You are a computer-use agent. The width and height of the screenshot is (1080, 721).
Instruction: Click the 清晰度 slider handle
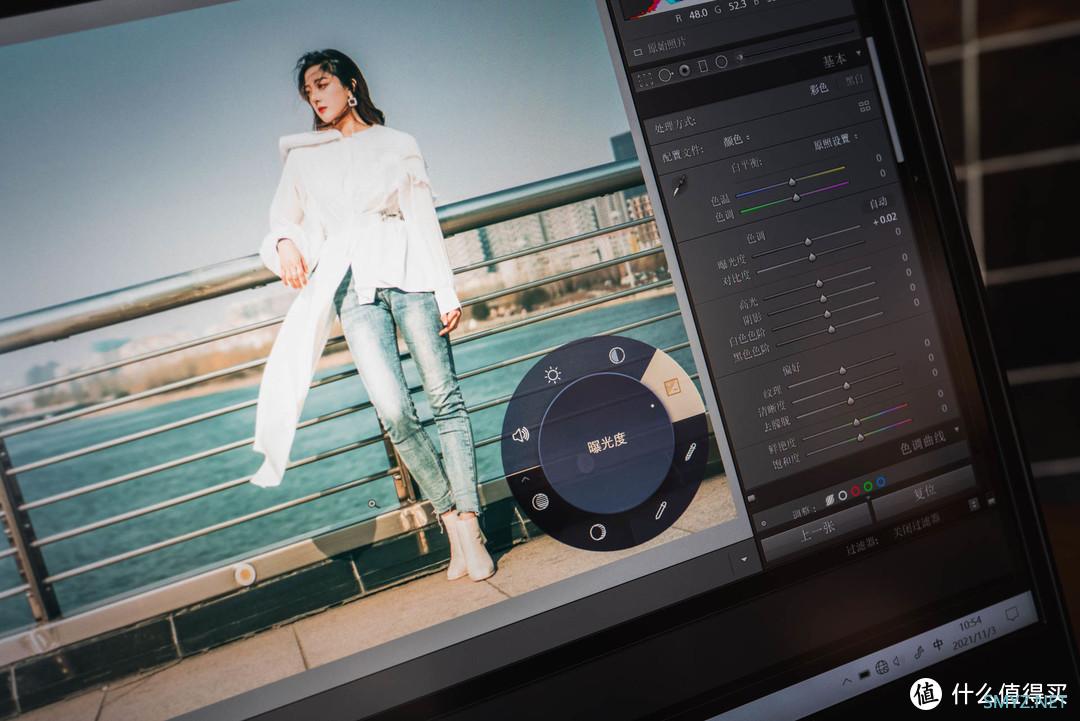[x=847, y=386]
